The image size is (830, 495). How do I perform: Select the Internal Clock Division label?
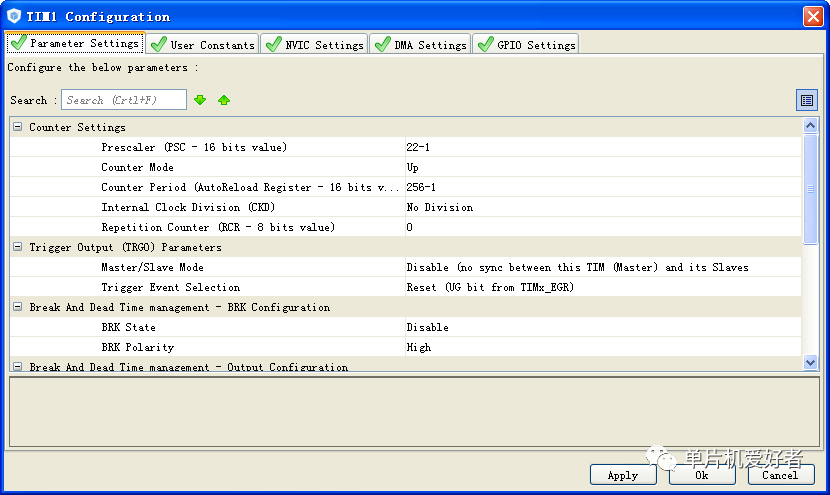(188, 207)
